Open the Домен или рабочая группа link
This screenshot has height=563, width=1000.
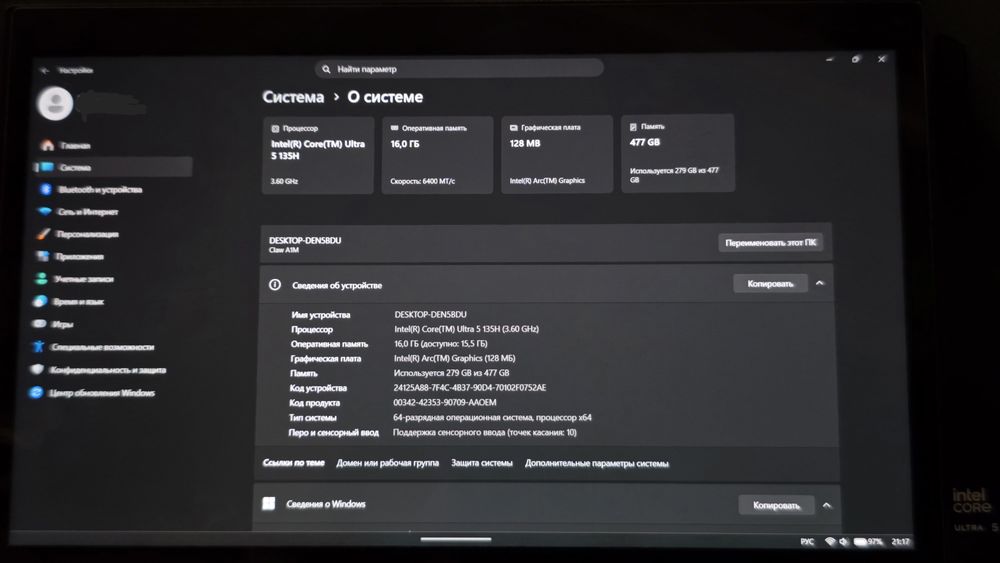pyautogui.click(x=388, y=463)
